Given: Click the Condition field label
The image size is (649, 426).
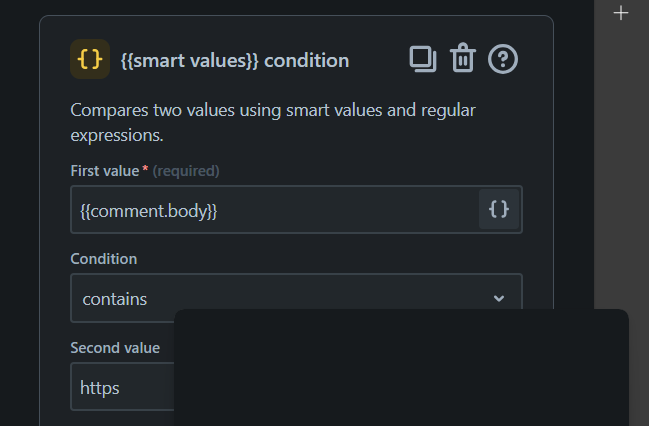Looking at the screenshot, I should point(104,259).
